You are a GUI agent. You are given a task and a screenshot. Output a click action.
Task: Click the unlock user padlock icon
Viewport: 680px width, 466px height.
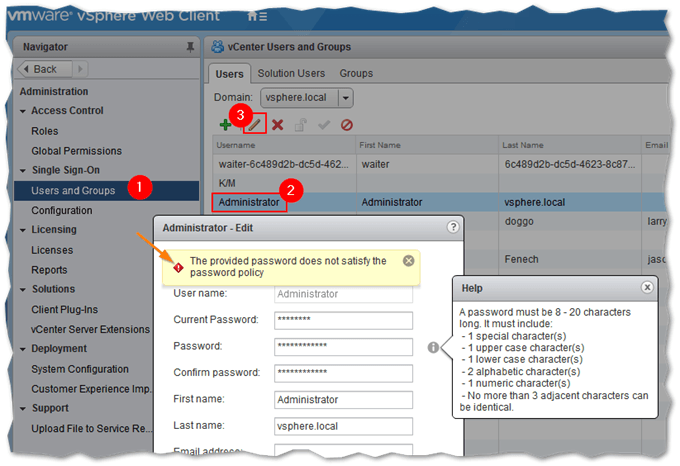tap(301, 125)
